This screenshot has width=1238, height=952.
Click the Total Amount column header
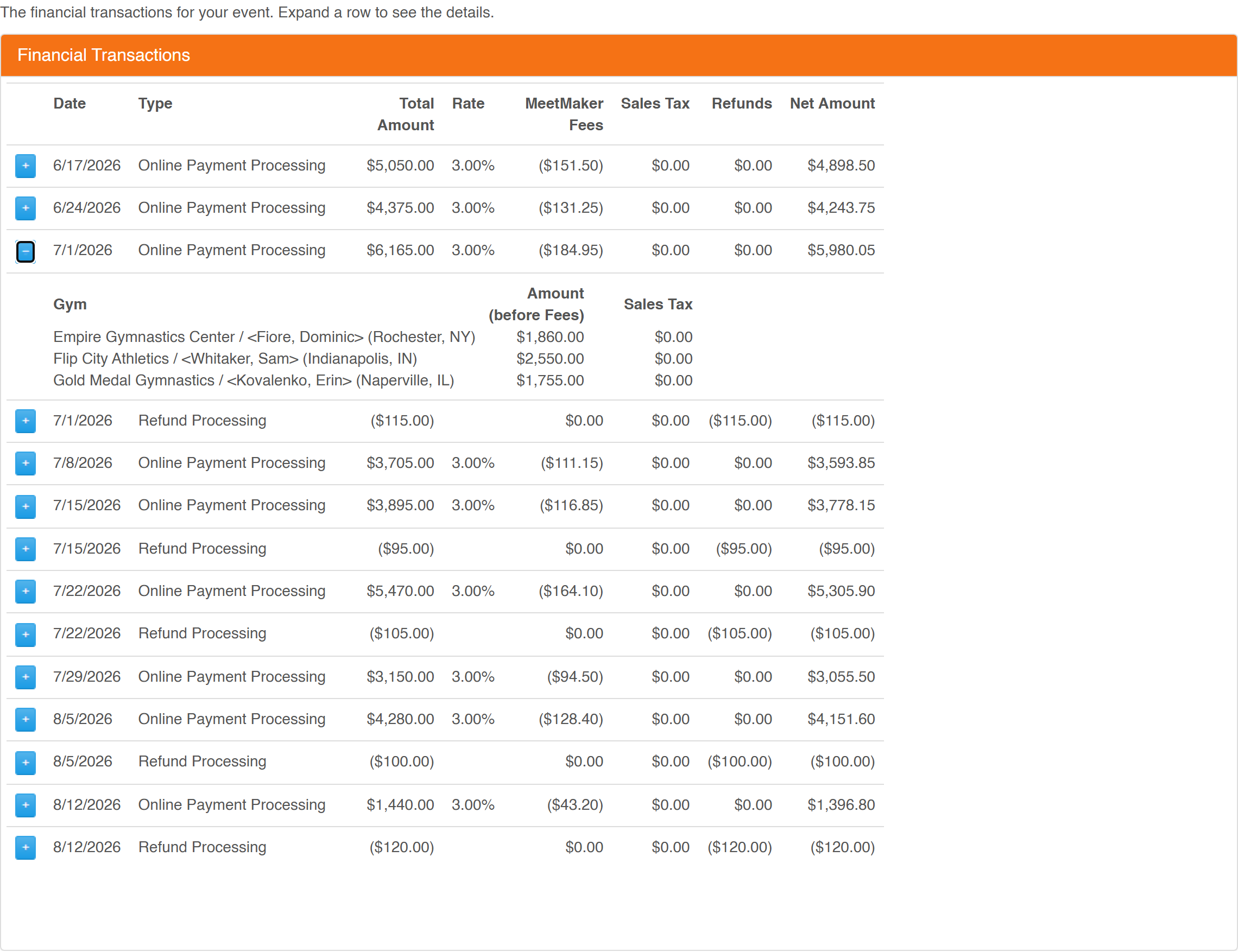[x=406, y=115]
